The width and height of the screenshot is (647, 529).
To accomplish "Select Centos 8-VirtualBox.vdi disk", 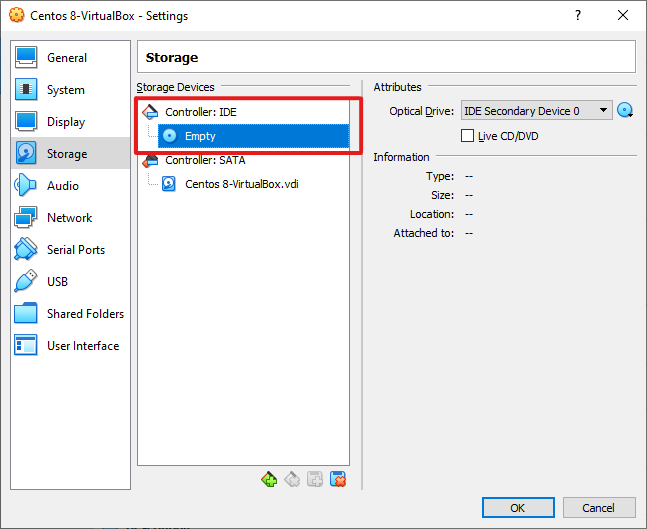I will coord(241,184).
